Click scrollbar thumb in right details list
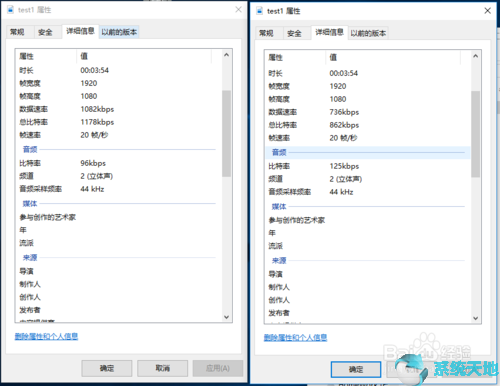Image resolution: width=500 pixels, height=386 pixels. pos(476,134)
